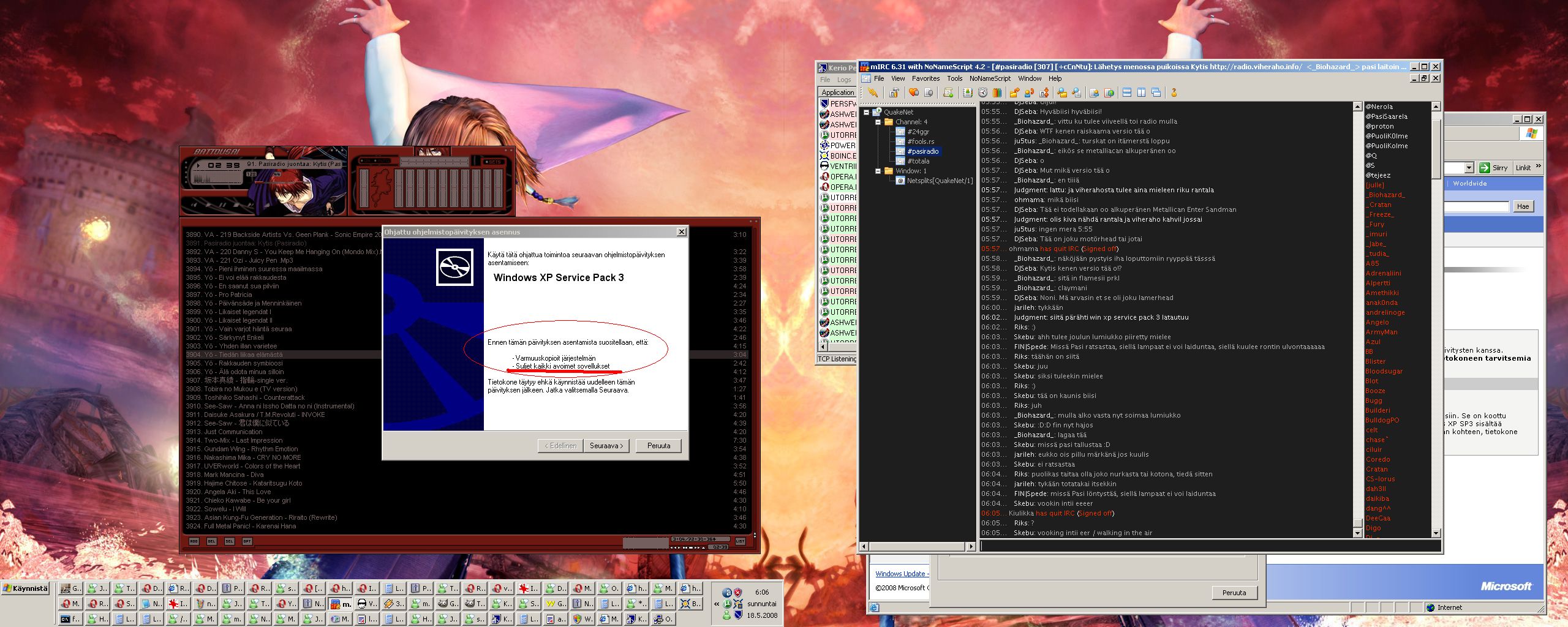
Task: Collapse the 'Channel: 4' folder
Action: pyautogui.click(x=878, y=122)
